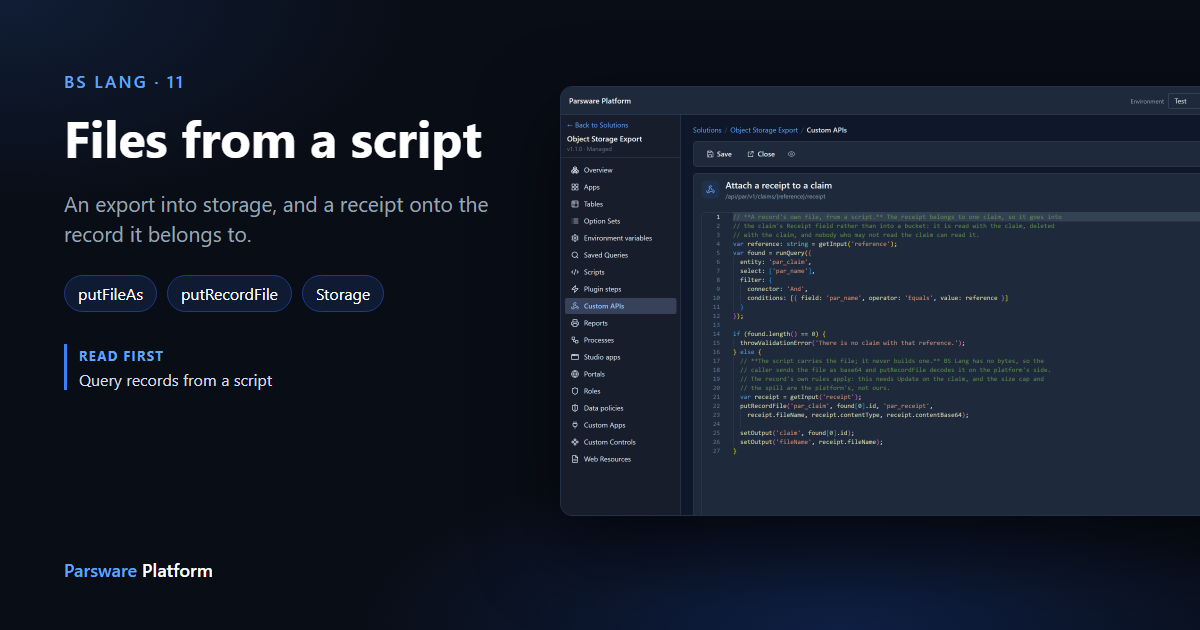Click the Roles shield icon
The width and height of the screenshot is (1200, 630).
pyautogui.click(x=574, y=391)
